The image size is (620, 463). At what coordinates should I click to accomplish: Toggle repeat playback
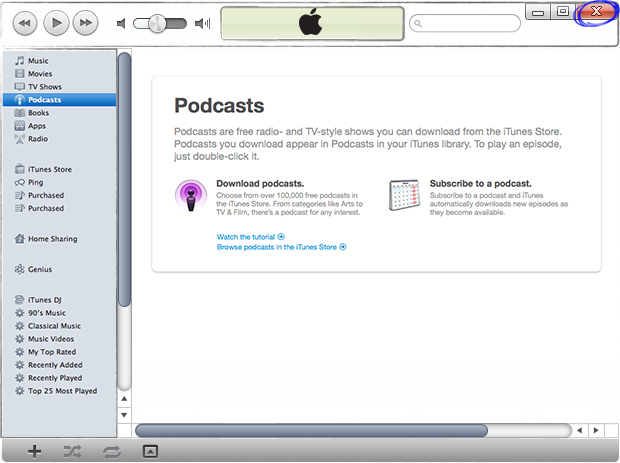click(112, 452)
